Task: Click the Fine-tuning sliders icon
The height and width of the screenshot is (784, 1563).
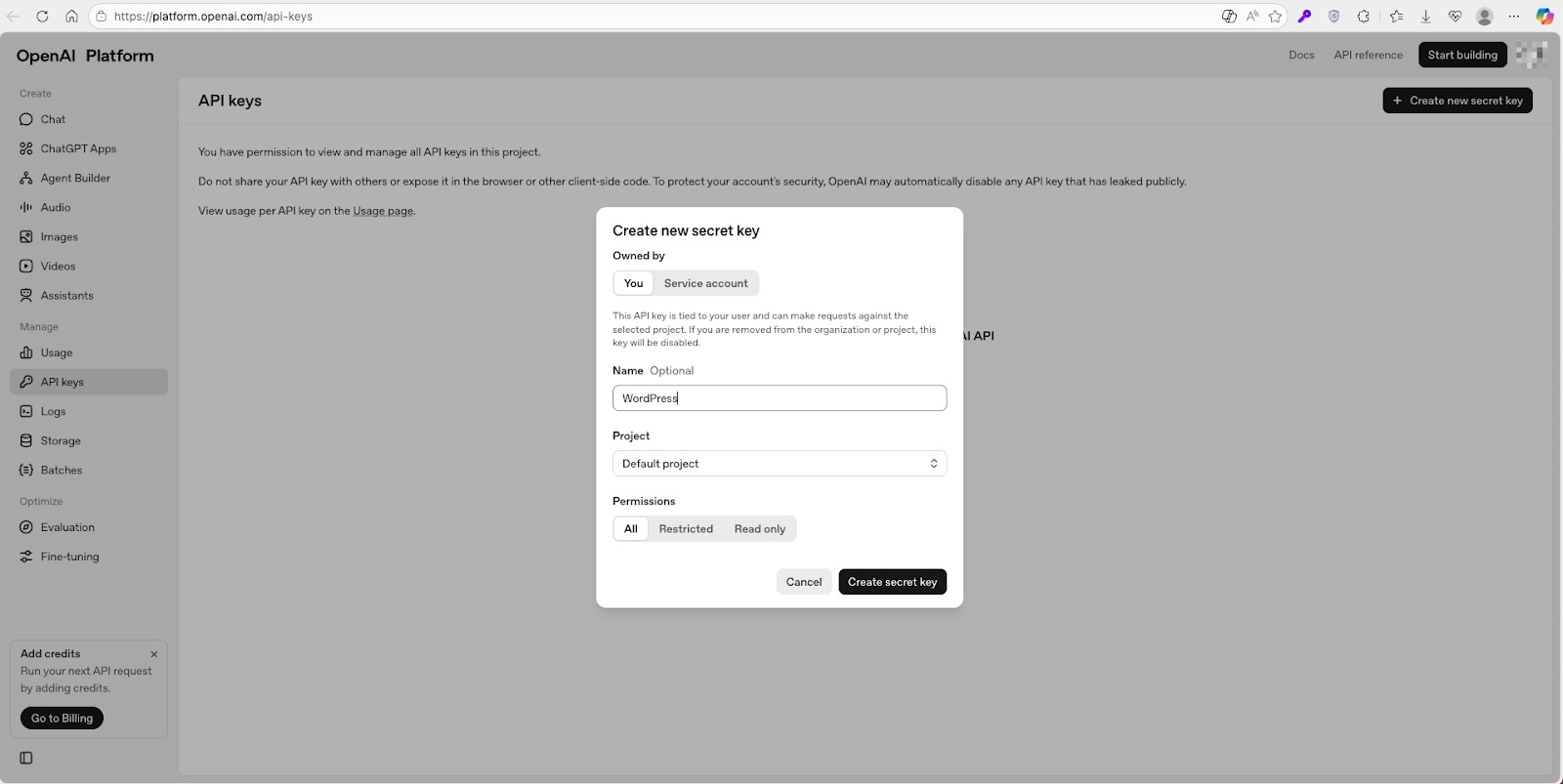Action: (x=26, y=557)
